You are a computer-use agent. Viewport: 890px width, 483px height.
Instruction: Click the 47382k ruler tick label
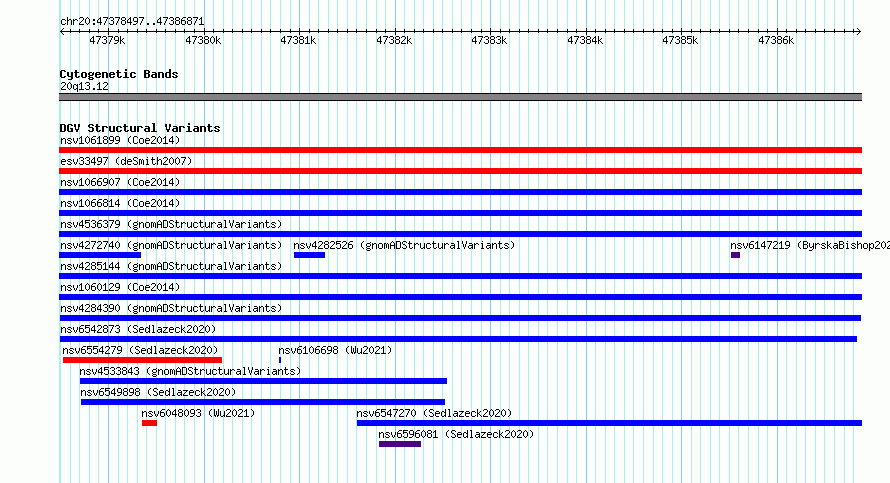(394, 41)
